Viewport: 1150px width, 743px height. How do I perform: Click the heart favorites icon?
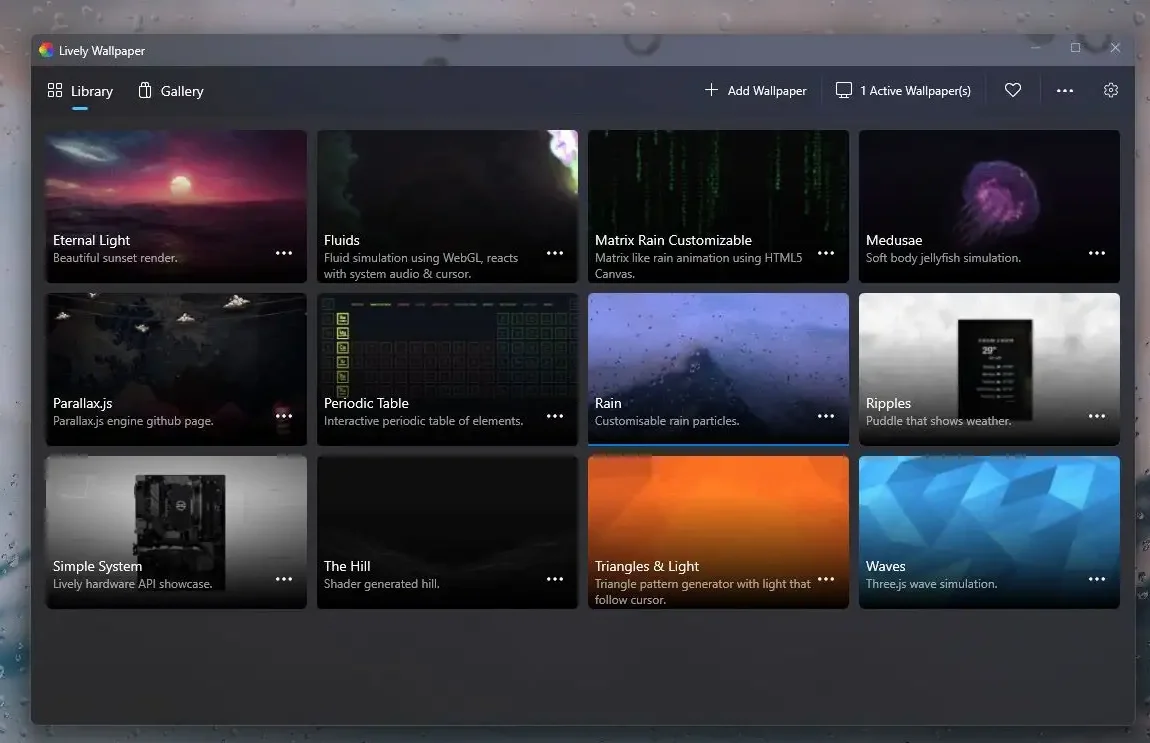point(1013,90)
